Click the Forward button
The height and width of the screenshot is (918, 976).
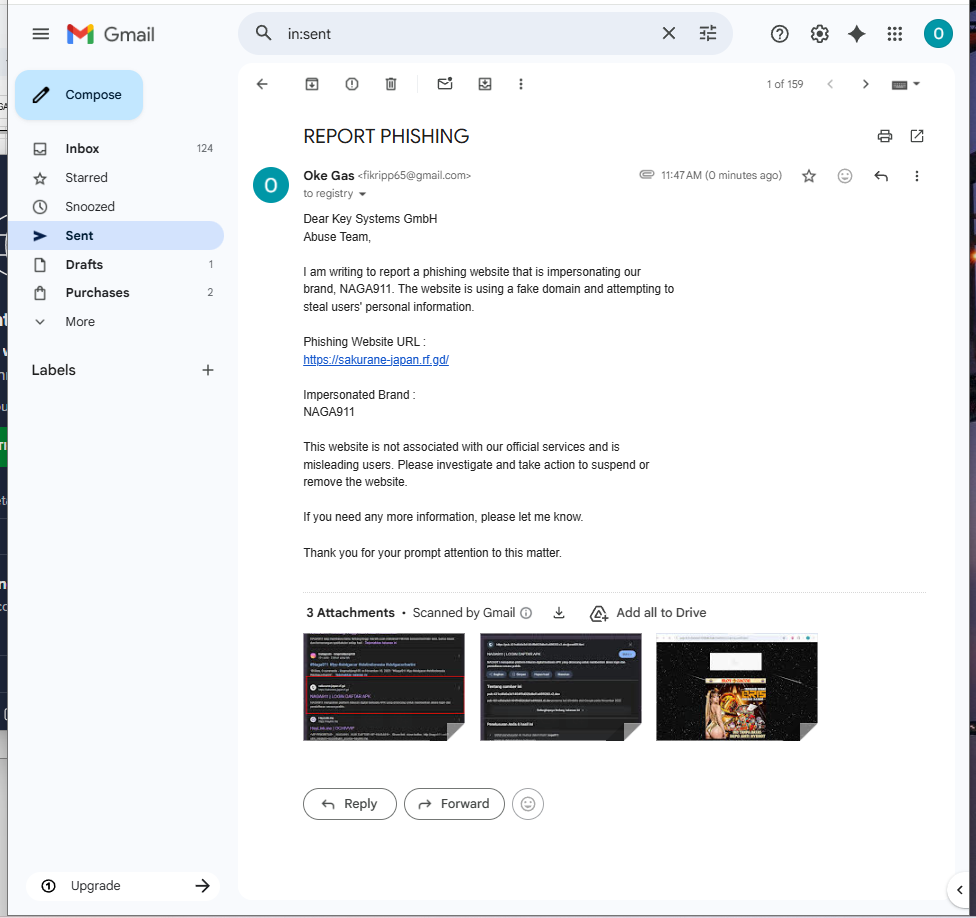click(x=454, y=804)
